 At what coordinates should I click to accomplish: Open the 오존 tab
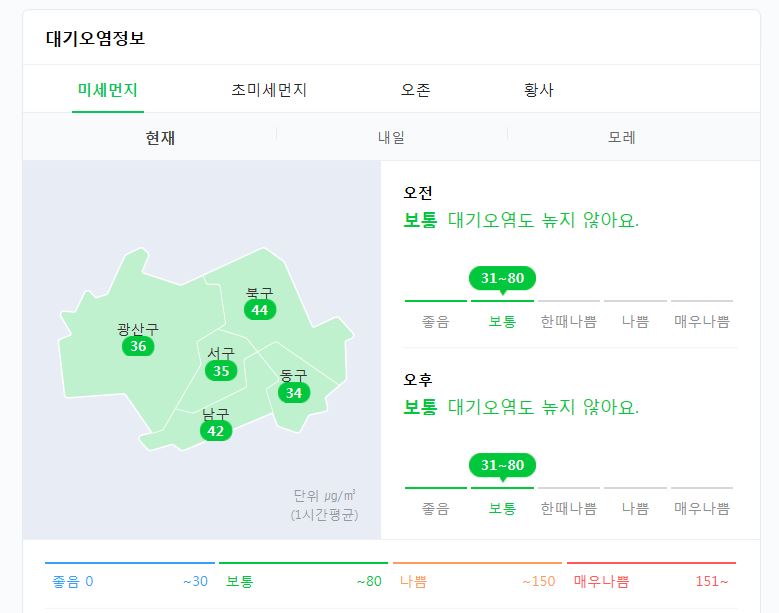[x=415, y=90]
